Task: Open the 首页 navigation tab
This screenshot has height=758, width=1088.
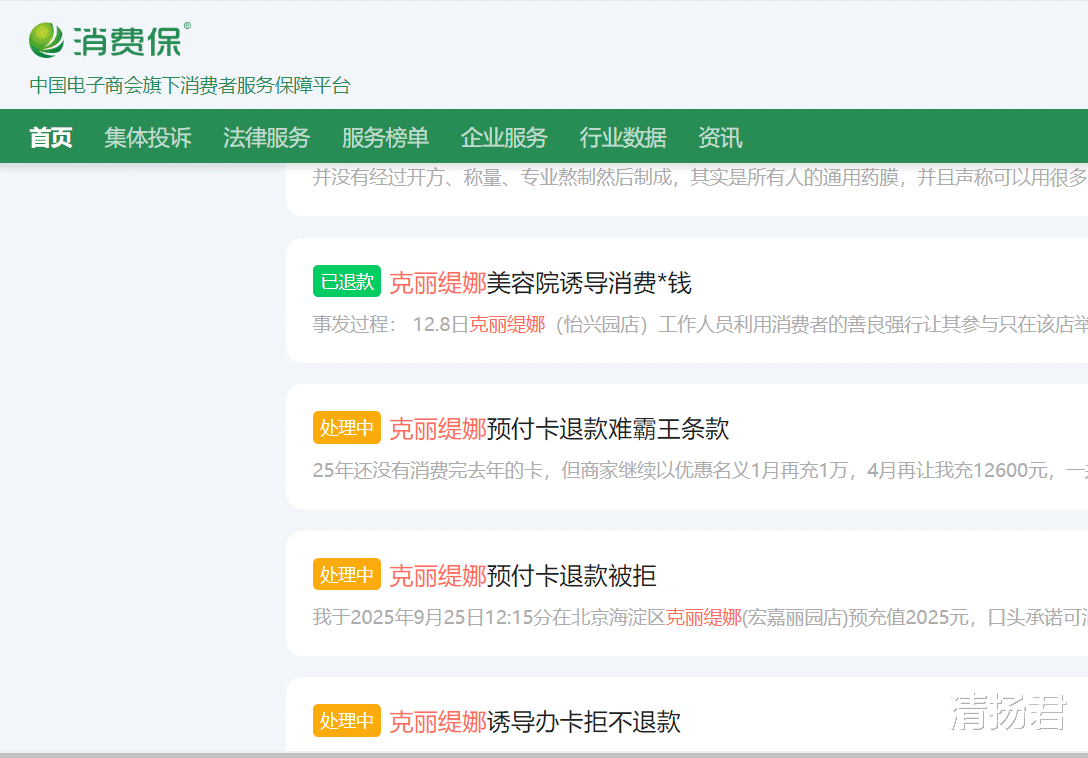Action: click(51, 137)
